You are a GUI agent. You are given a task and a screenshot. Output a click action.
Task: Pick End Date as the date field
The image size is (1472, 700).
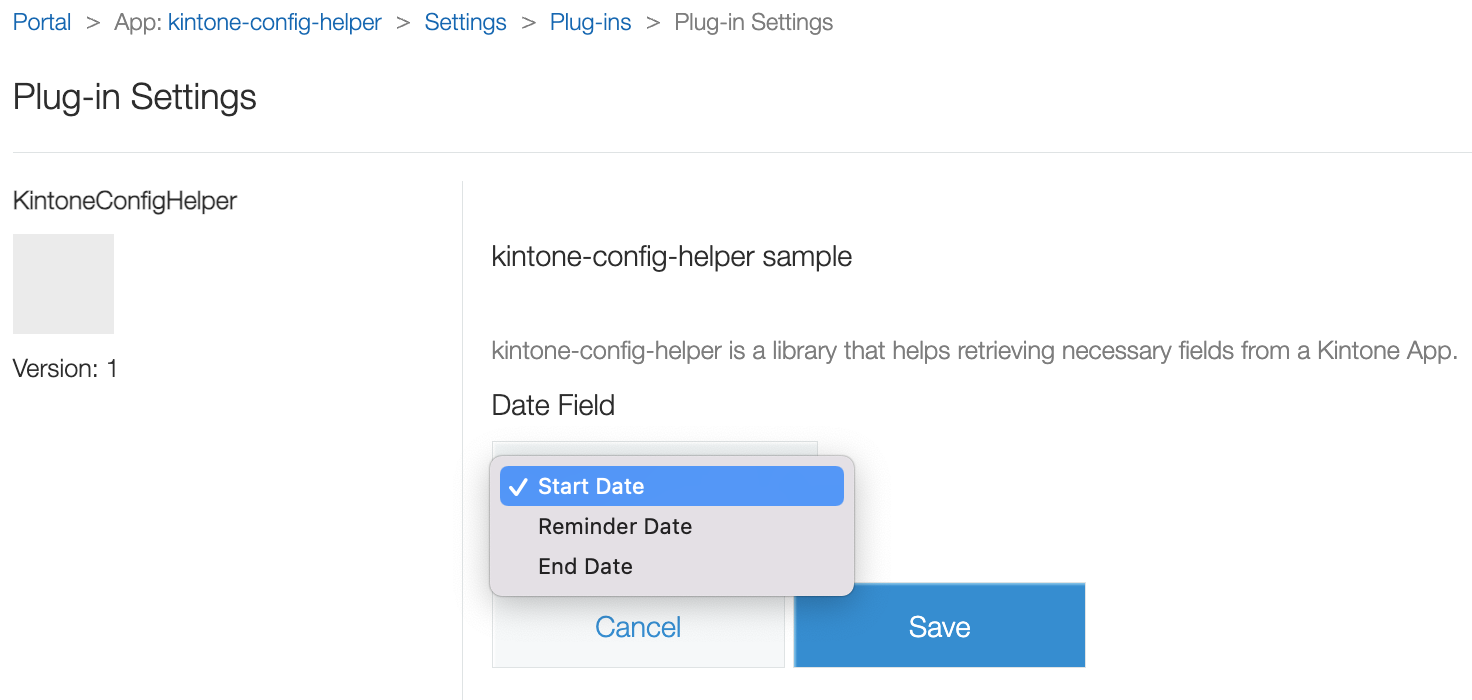(585, 566)
